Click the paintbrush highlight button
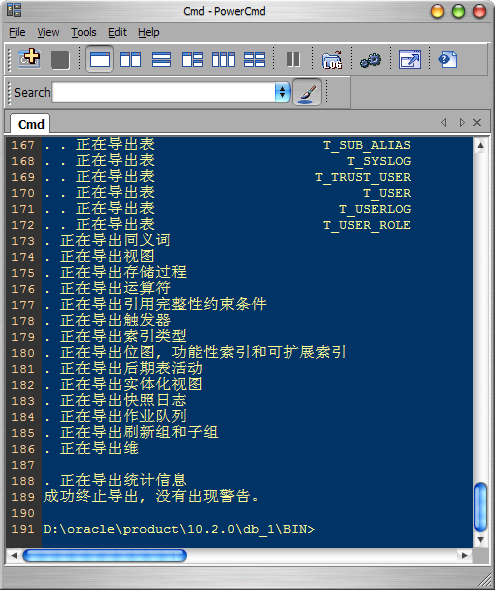The height and width of the screenshot is (590, 495). 307,92
